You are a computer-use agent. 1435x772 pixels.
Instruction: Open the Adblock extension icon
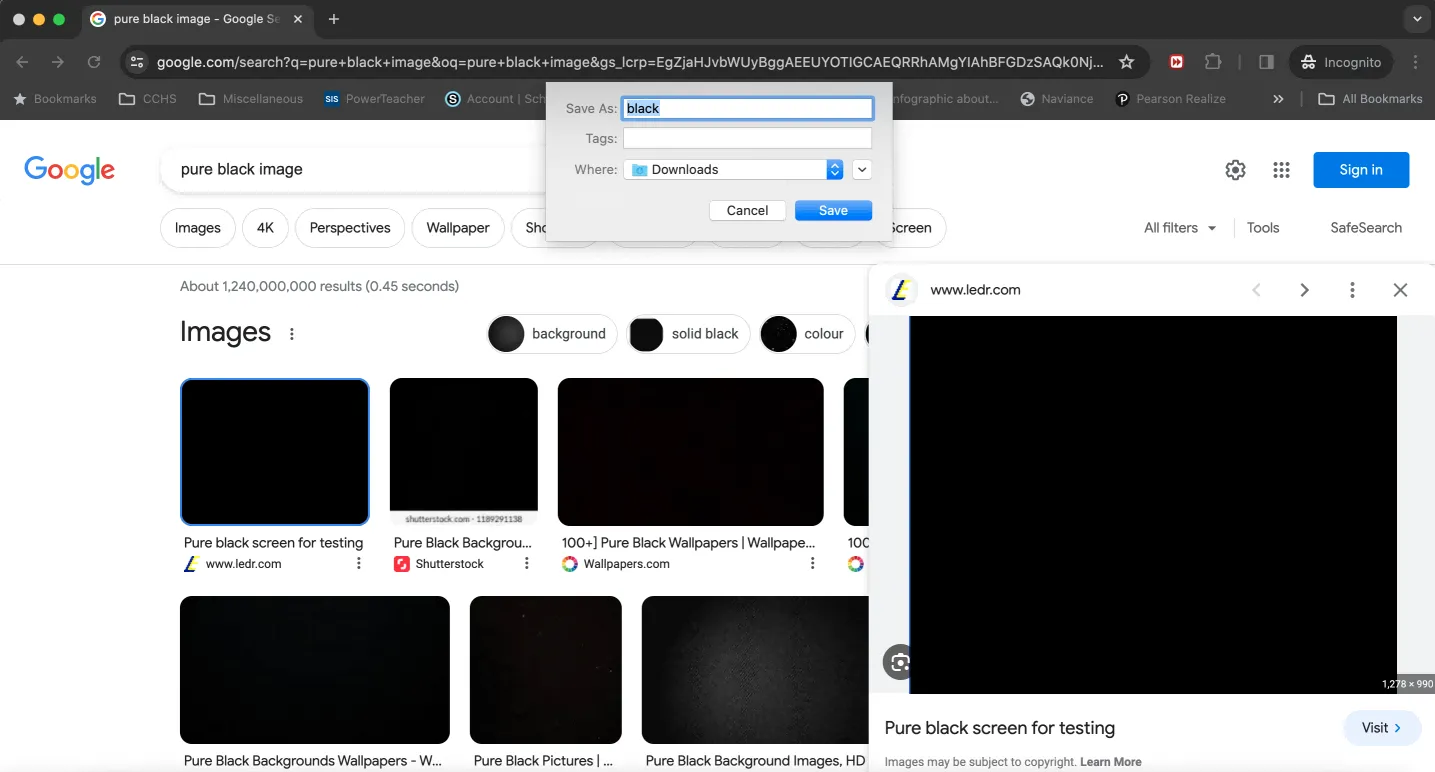[1176, 61]
